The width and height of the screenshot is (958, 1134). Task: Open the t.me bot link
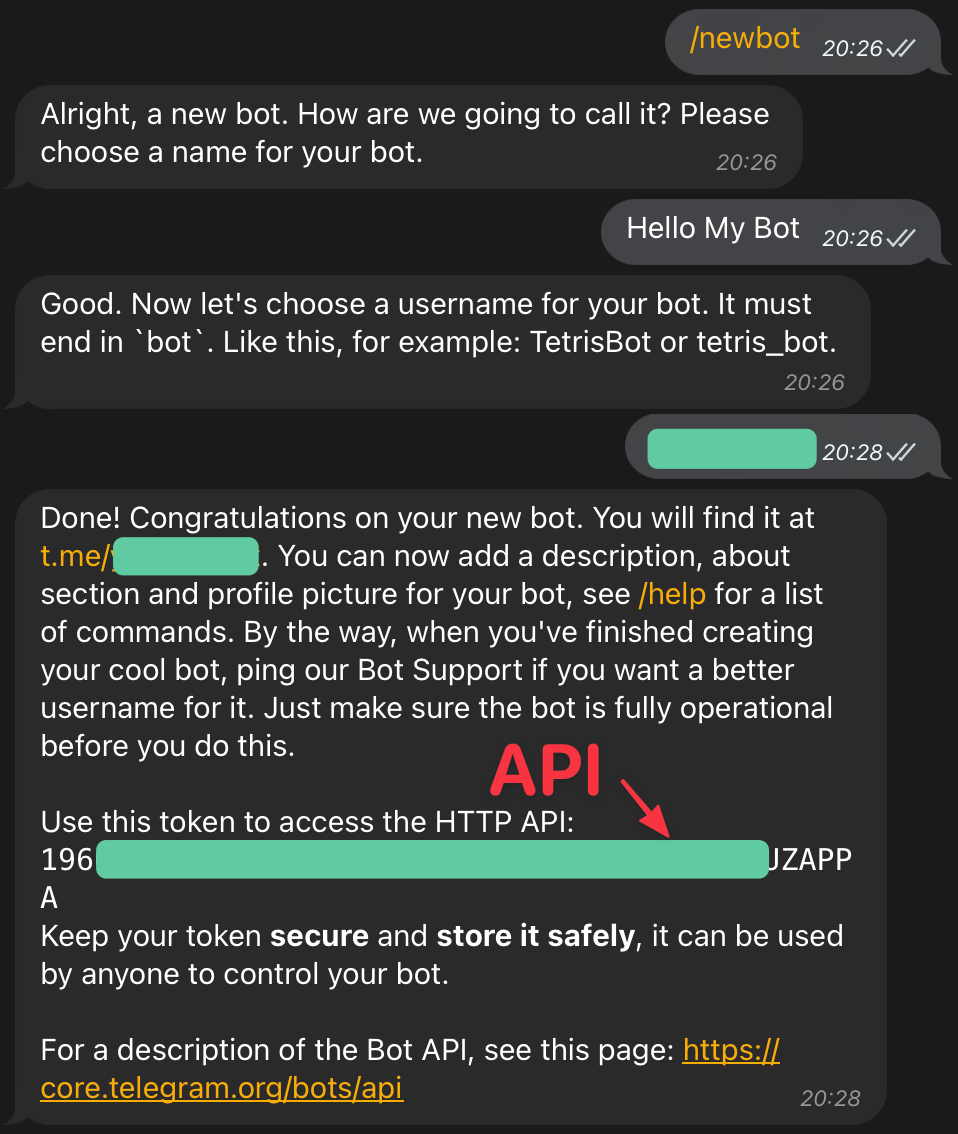point(150,556)
